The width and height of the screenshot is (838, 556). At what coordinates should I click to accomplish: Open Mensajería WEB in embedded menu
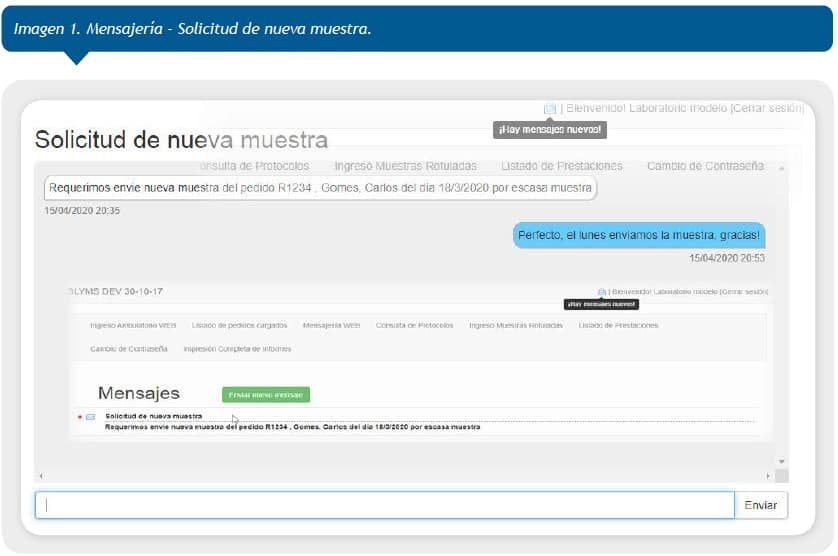point(331,325)
